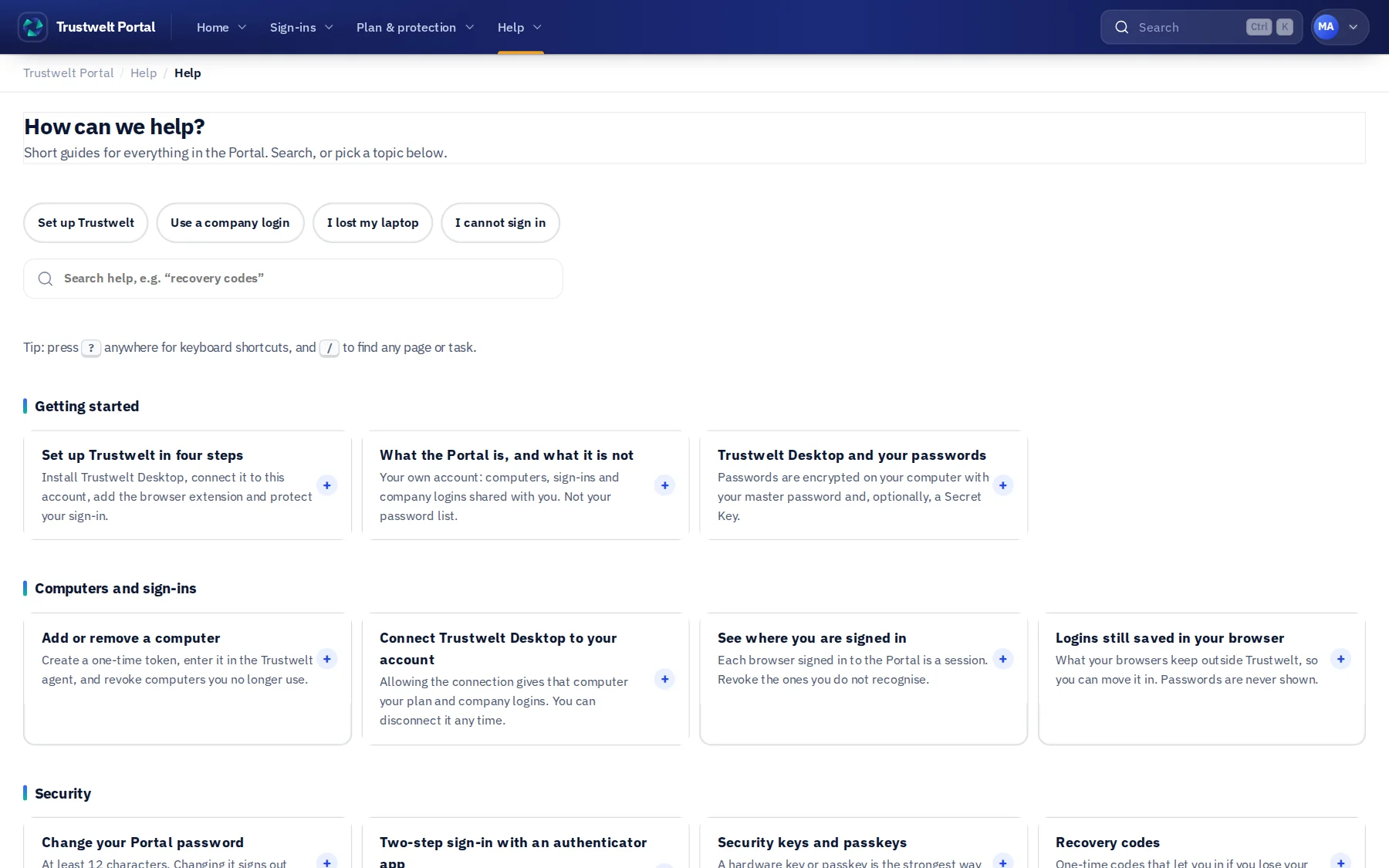Screen dimensions: 1389x868
Task: Expand 'Connect Trustwelt Desktop to your account' plus icon
Action: pyautogui.click(x=664, y=679)
